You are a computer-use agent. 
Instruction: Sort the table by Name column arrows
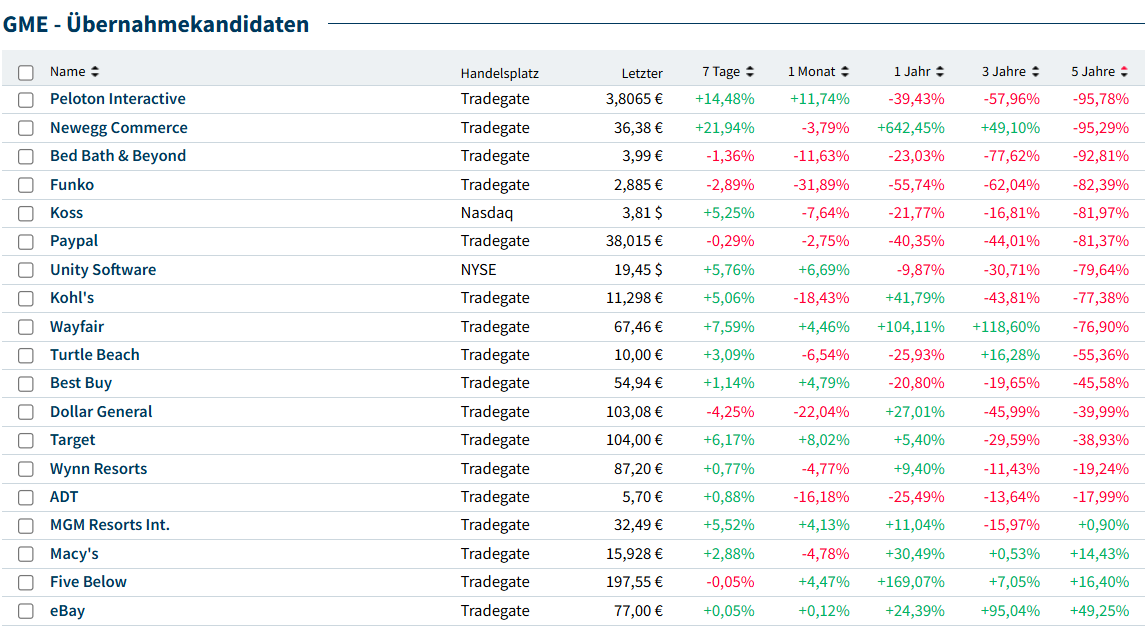pos(95,72)
